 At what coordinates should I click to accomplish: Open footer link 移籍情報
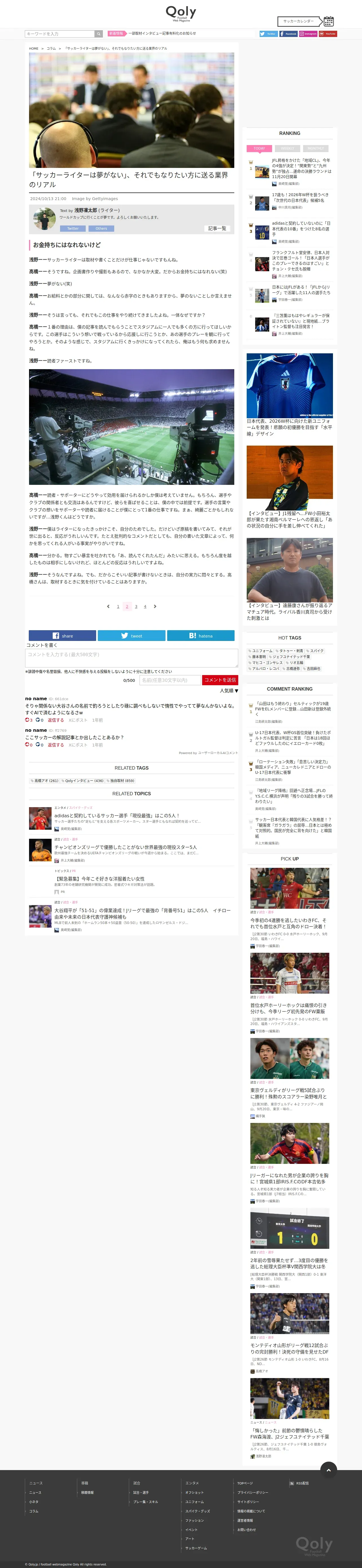click(88, 1493)
